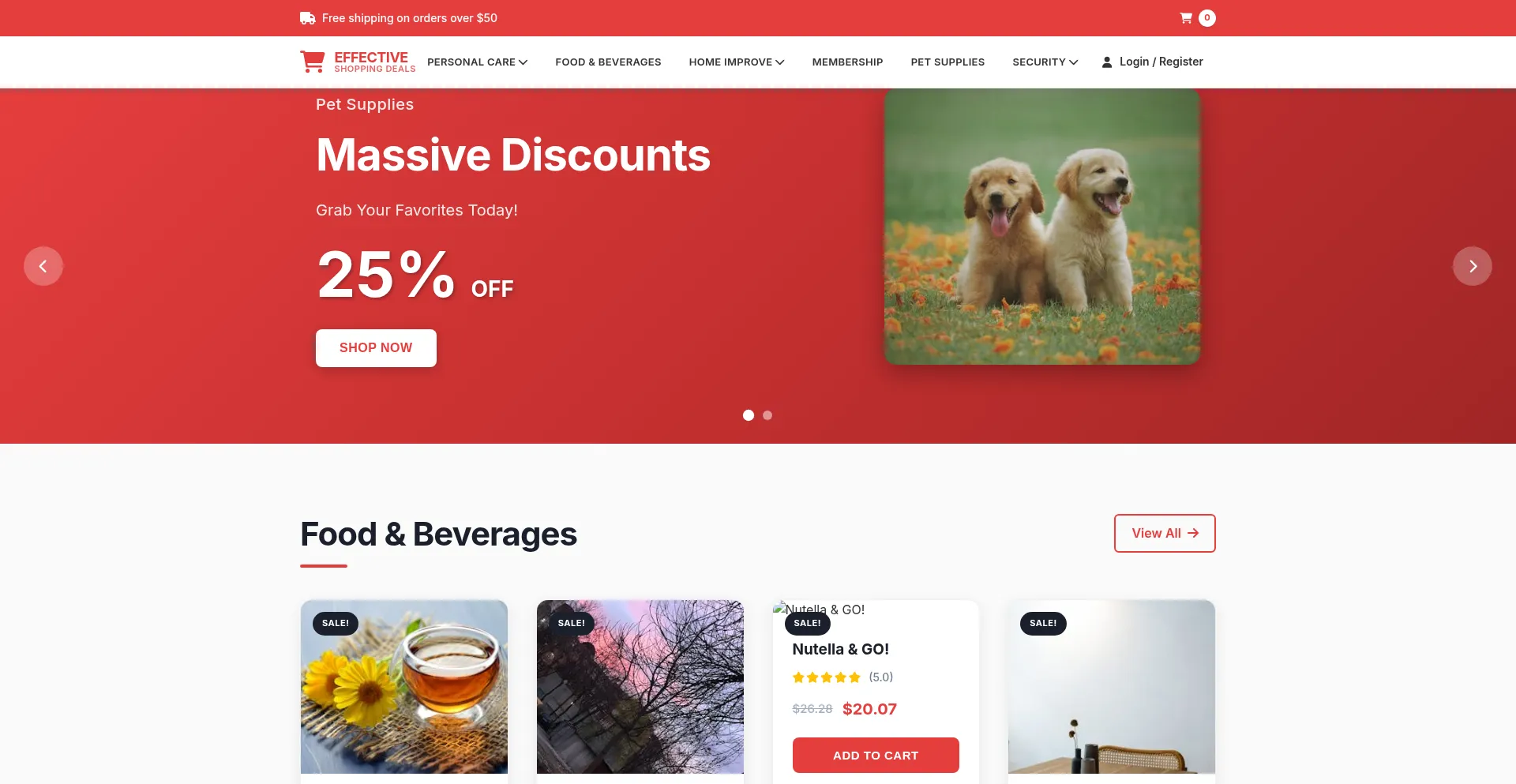Viewport: 1516px width, 784px height.
Task: Expand the Home Improve dropdown
Action: pyautogui.click(x=737, y=62)
